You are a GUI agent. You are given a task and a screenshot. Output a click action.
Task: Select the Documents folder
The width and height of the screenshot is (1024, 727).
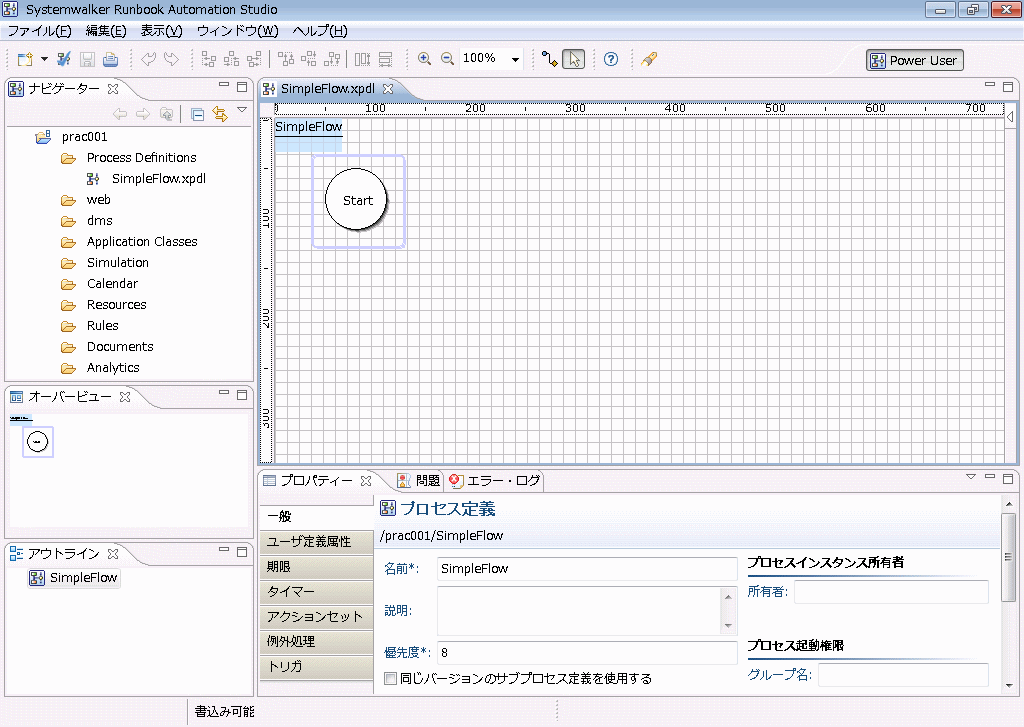pos(120,346)
